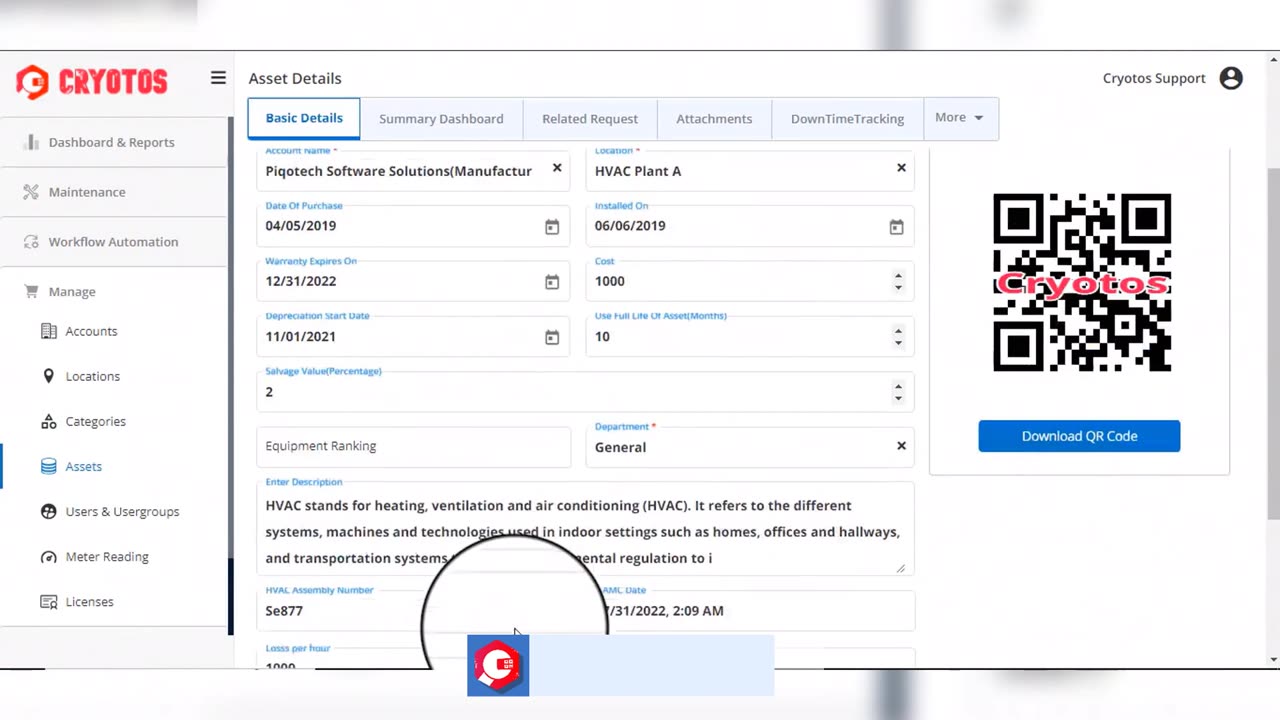Click the Users & Usergroups icon

tap(48, 511)
